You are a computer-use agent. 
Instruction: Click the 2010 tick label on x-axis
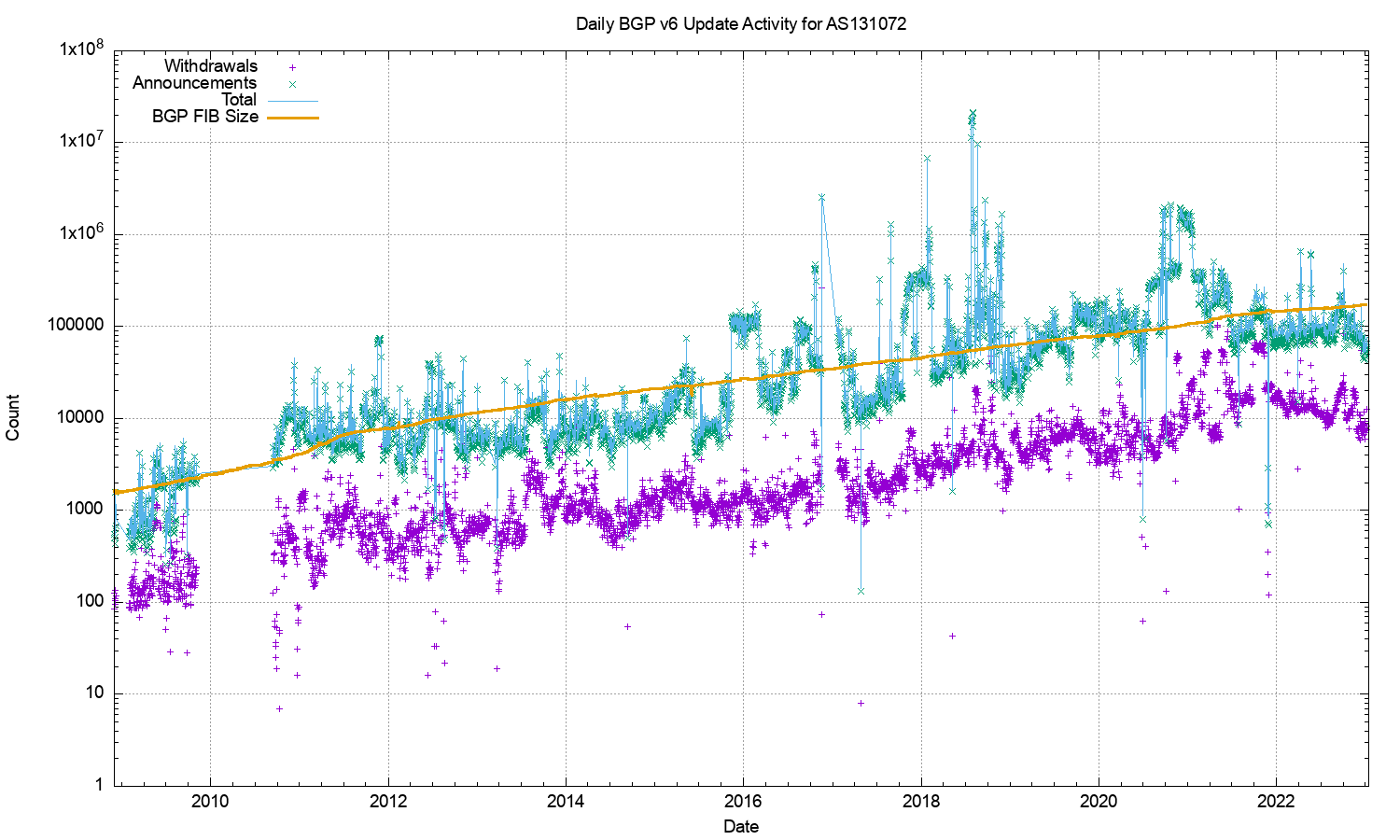(210, 801)
